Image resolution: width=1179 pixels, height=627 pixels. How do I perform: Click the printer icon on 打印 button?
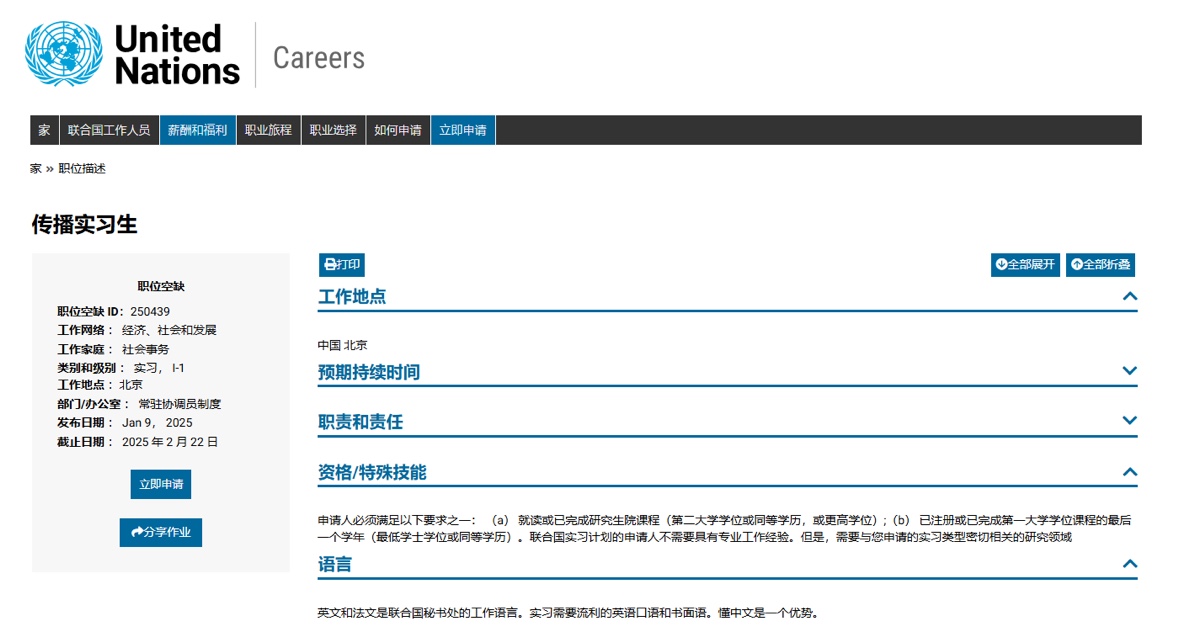tap(330, 265)
